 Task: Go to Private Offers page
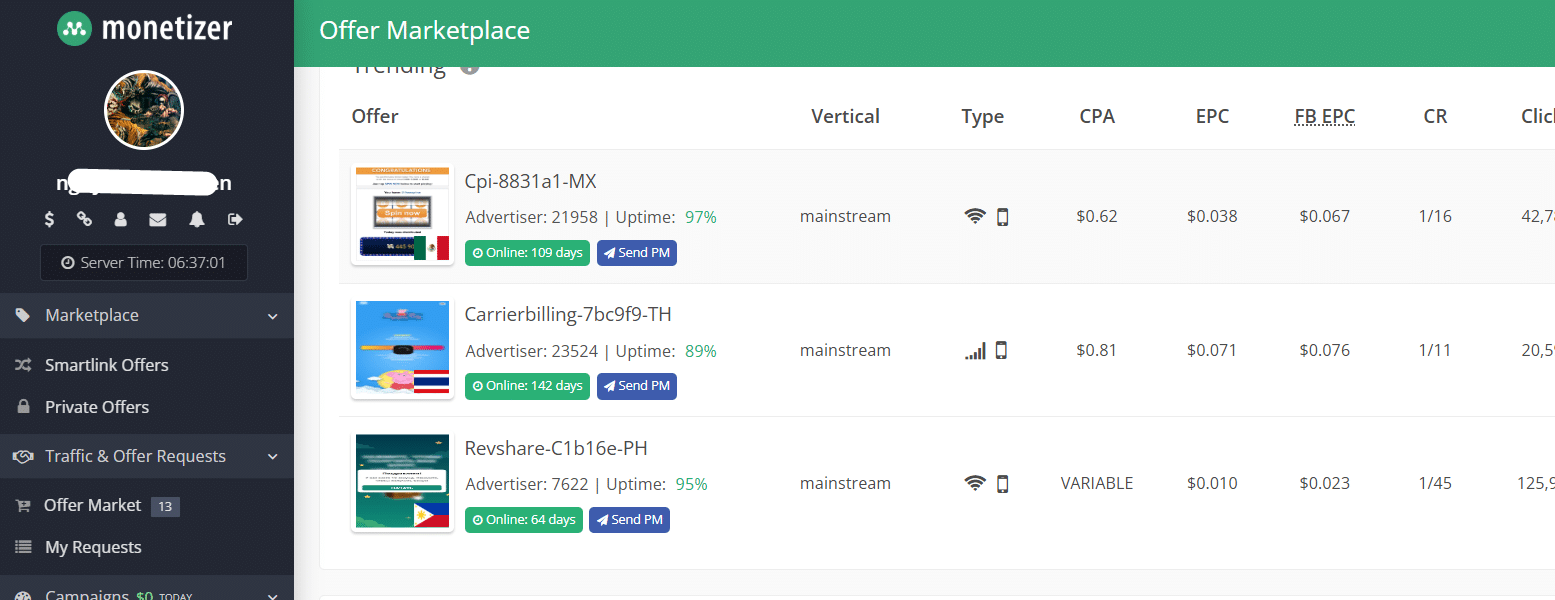96,407
